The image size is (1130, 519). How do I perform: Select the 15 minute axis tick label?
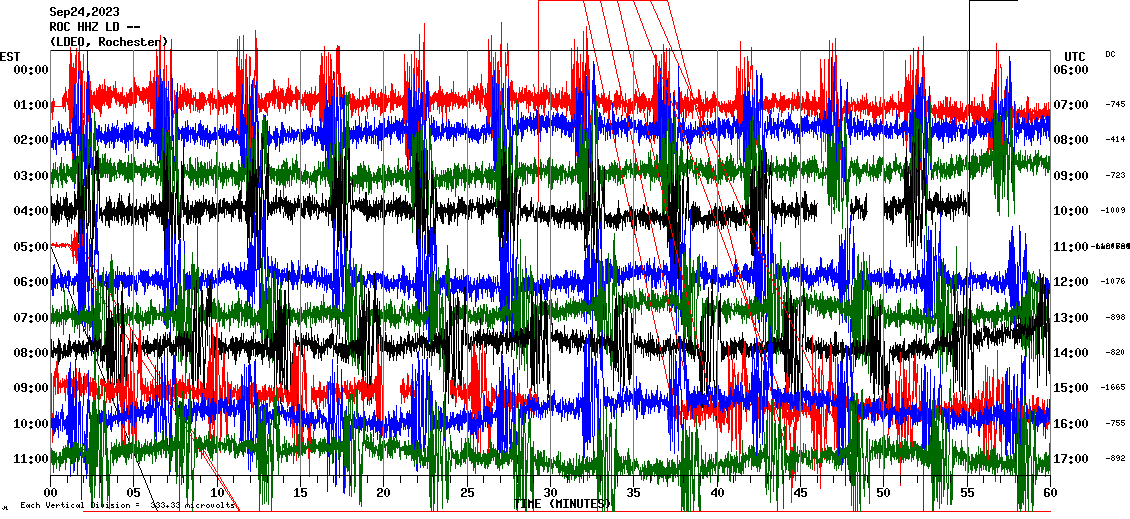[x=300, y=493]
